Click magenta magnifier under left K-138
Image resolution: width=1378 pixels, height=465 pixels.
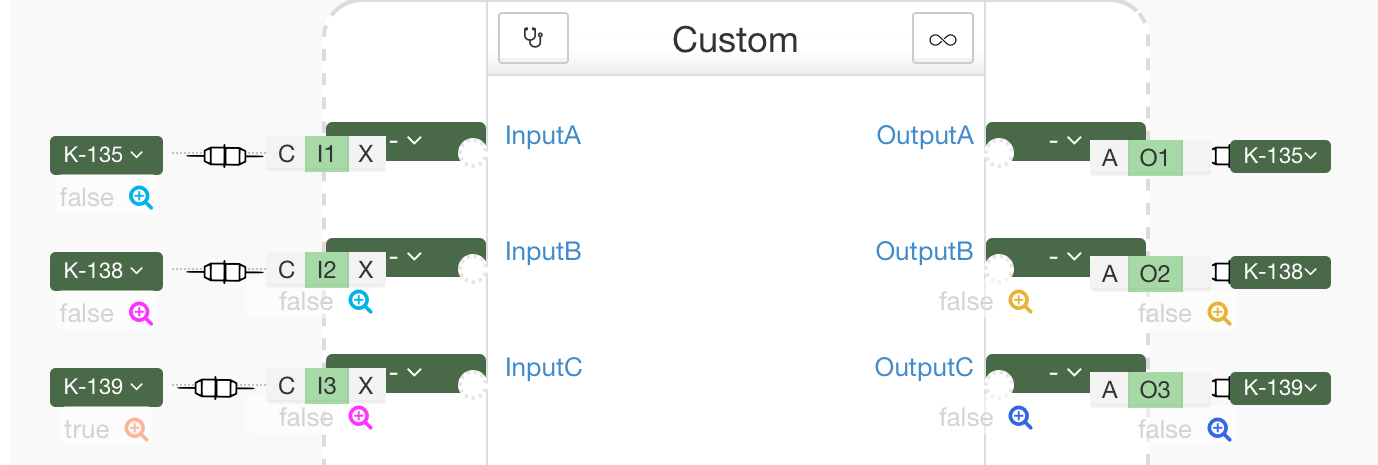(x=141, y=314)
